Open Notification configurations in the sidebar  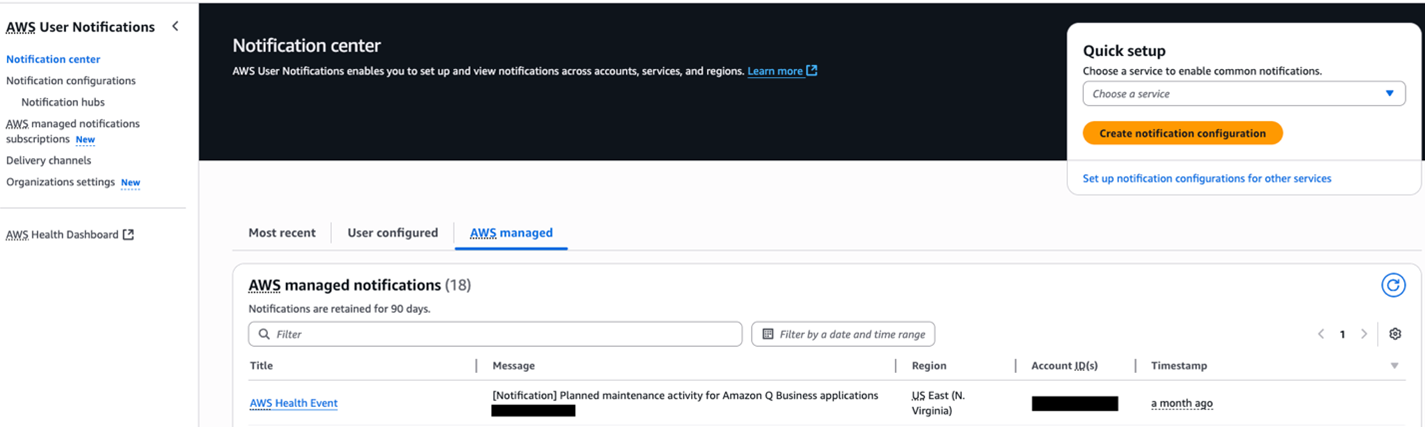tap(71, 81)
